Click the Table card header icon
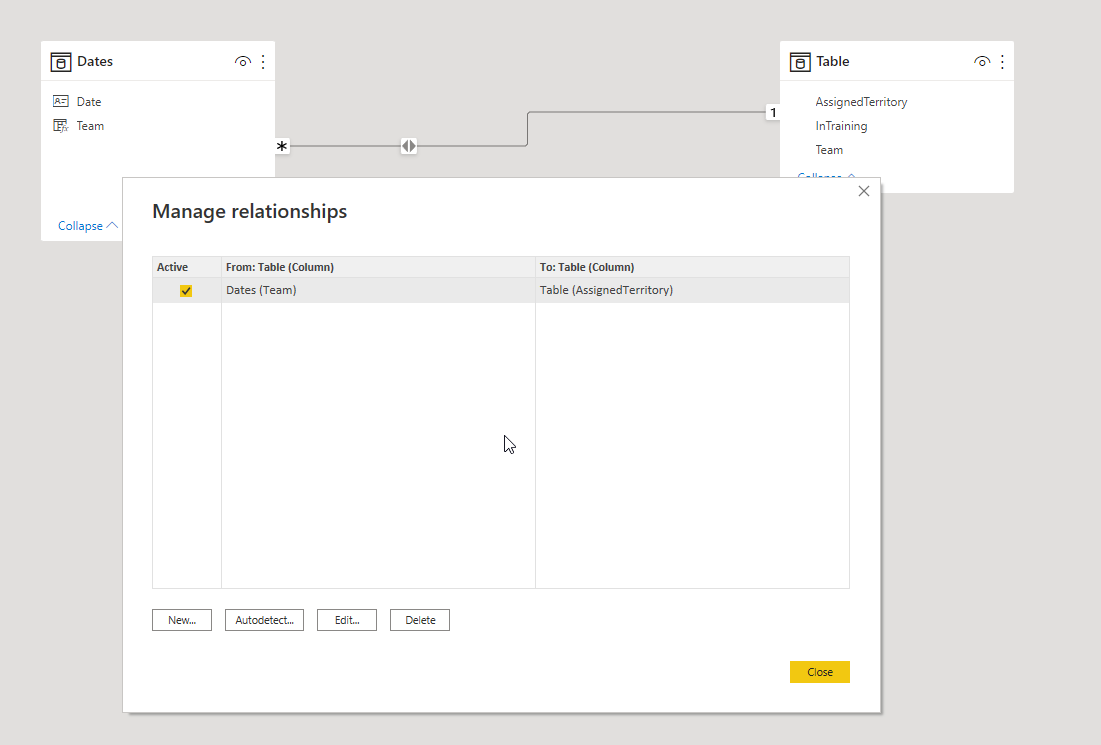This screenshot has height=745, width=1101. pyautogui.click(x=800, y=62)
